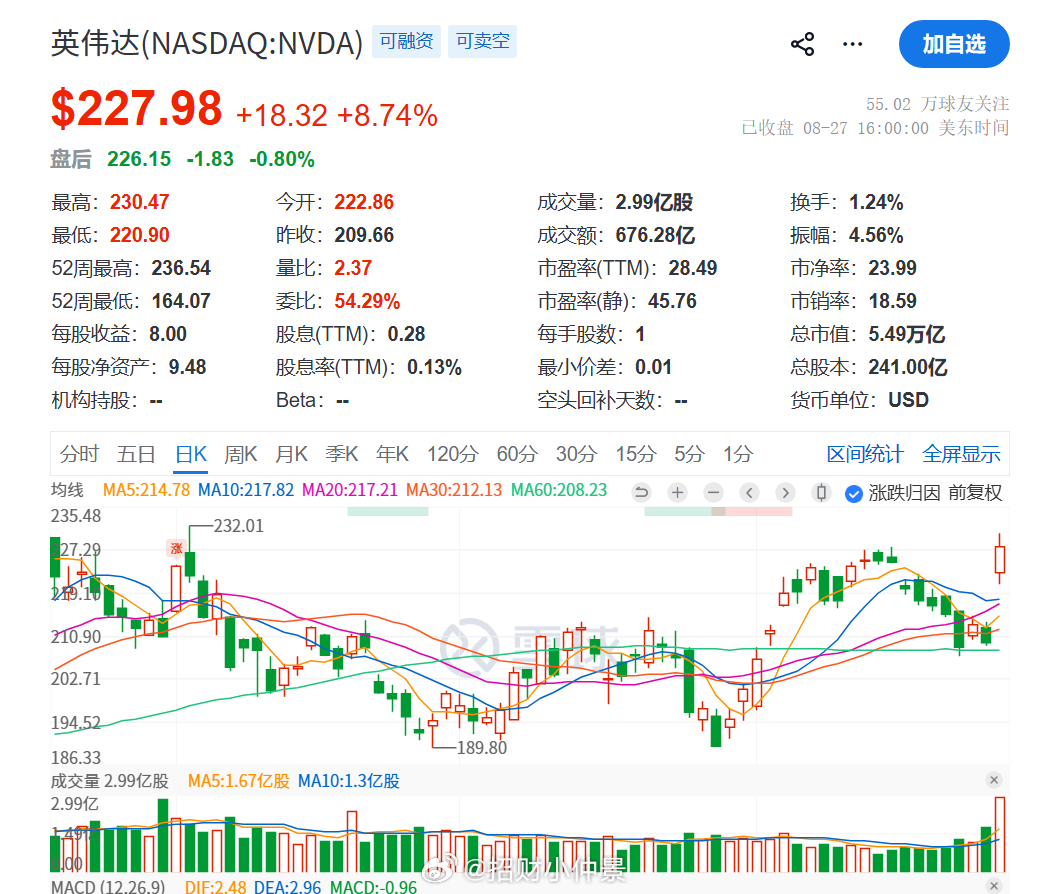Click the stock price $227.98
This screenshot has height=894, width=1050.
point(136,108)
